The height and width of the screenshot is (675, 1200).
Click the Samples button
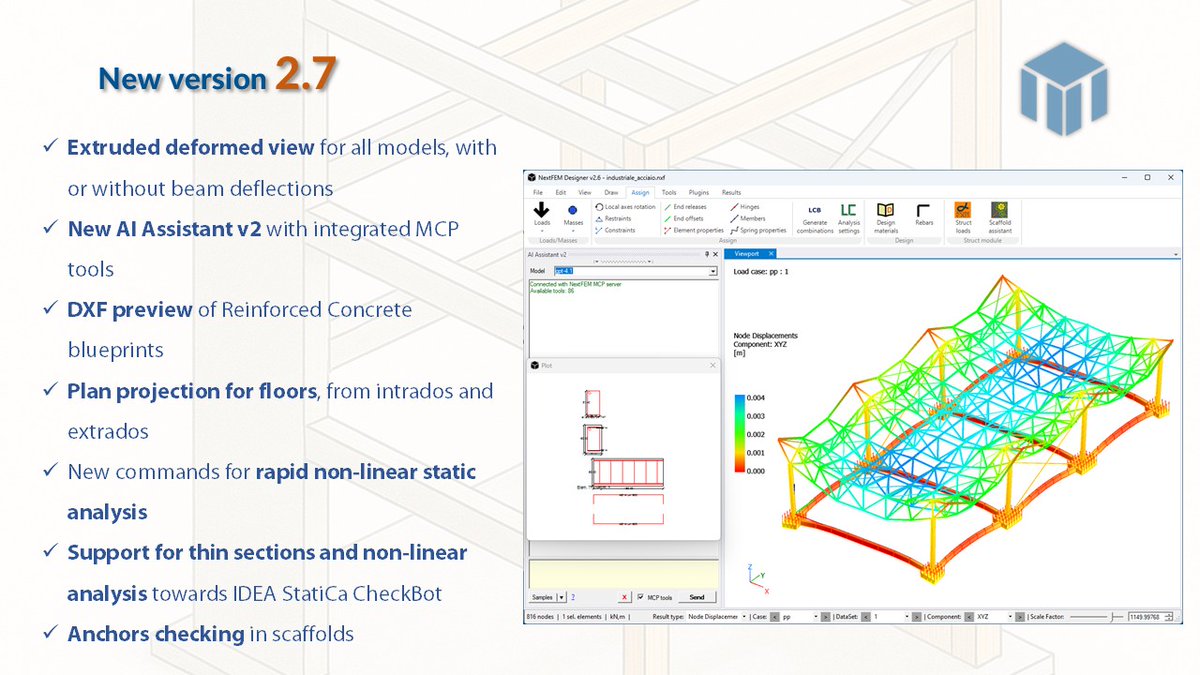[x=541, y=597]
